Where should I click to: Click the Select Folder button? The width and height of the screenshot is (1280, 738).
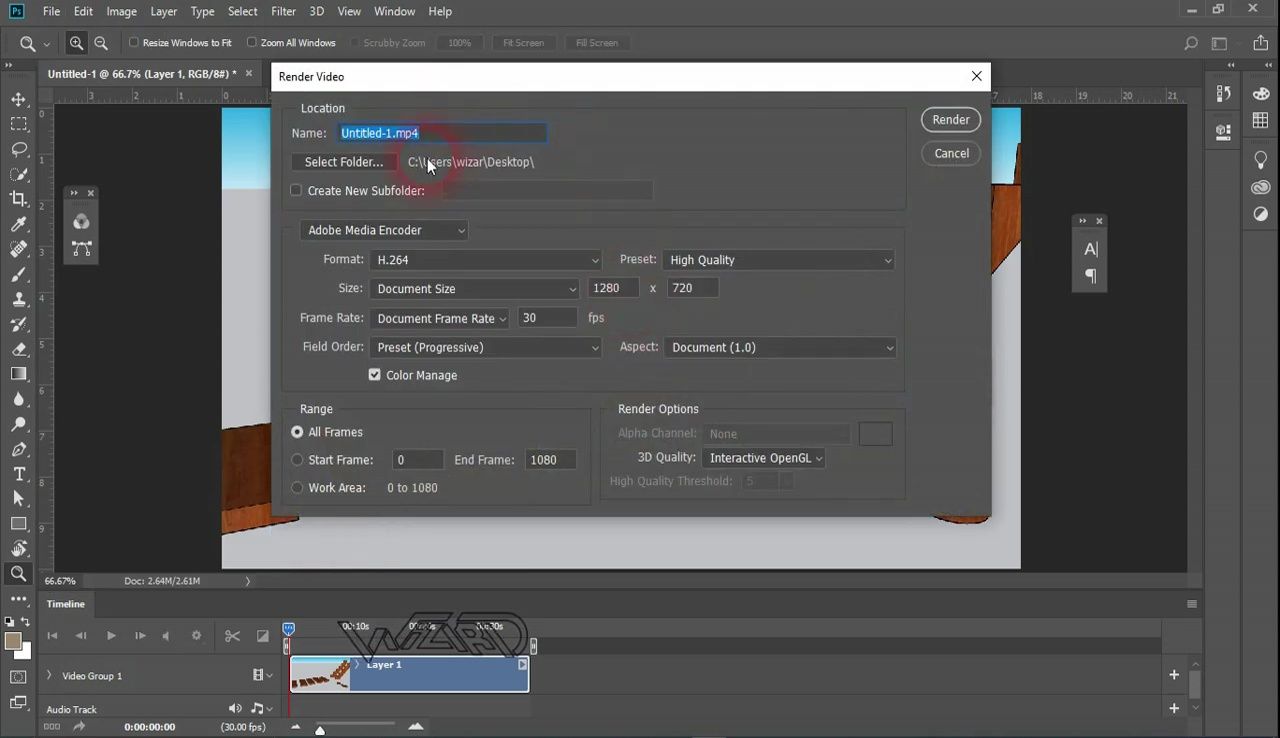343,162
